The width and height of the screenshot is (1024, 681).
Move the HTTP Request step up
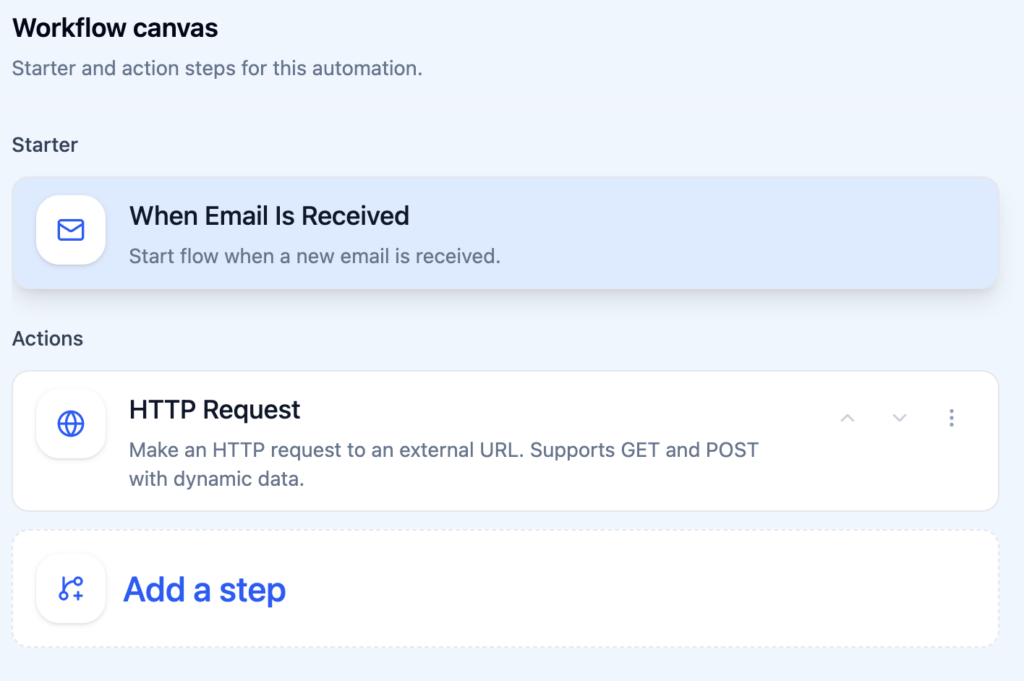click(848, 418)
